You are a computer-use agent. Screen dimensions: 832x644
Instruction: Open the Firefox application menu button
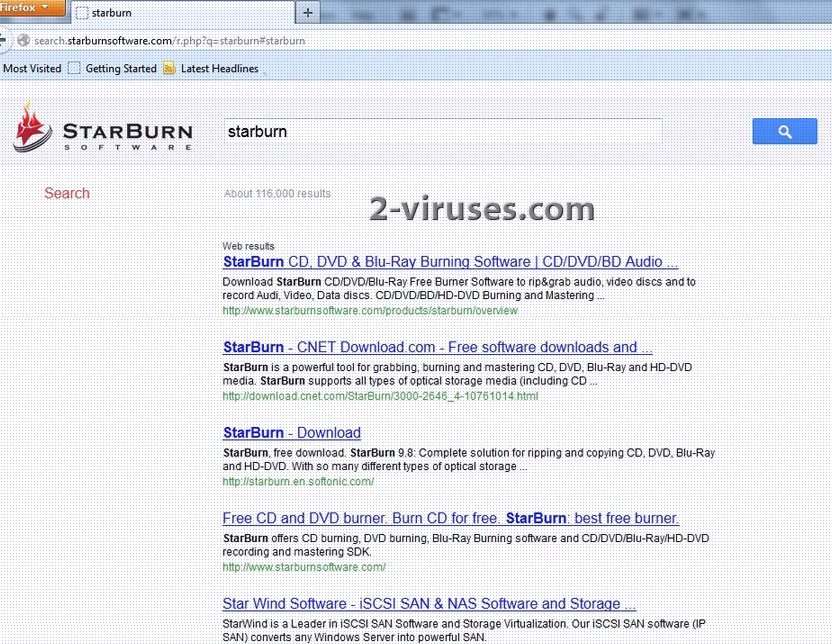[32, 7]
